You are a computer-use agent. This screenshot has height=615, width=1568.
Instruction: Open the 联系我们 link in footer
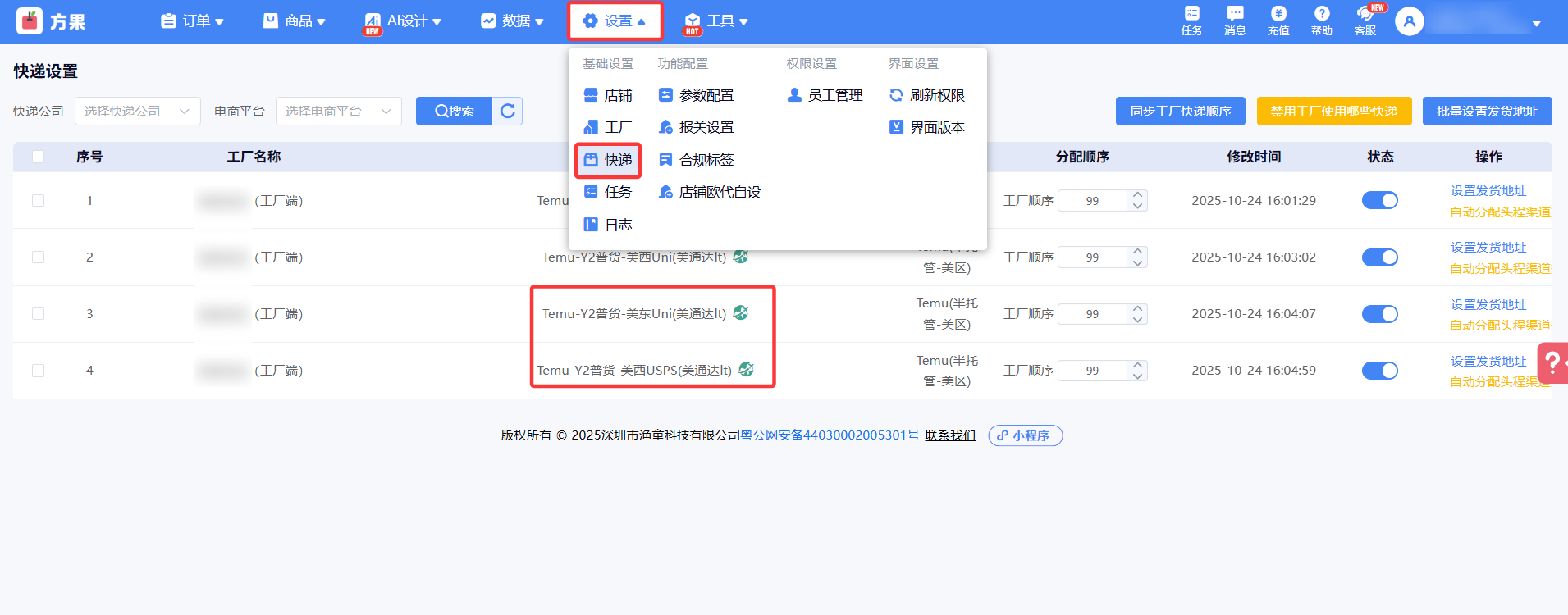pyautogui.click(x=950, y=435)
